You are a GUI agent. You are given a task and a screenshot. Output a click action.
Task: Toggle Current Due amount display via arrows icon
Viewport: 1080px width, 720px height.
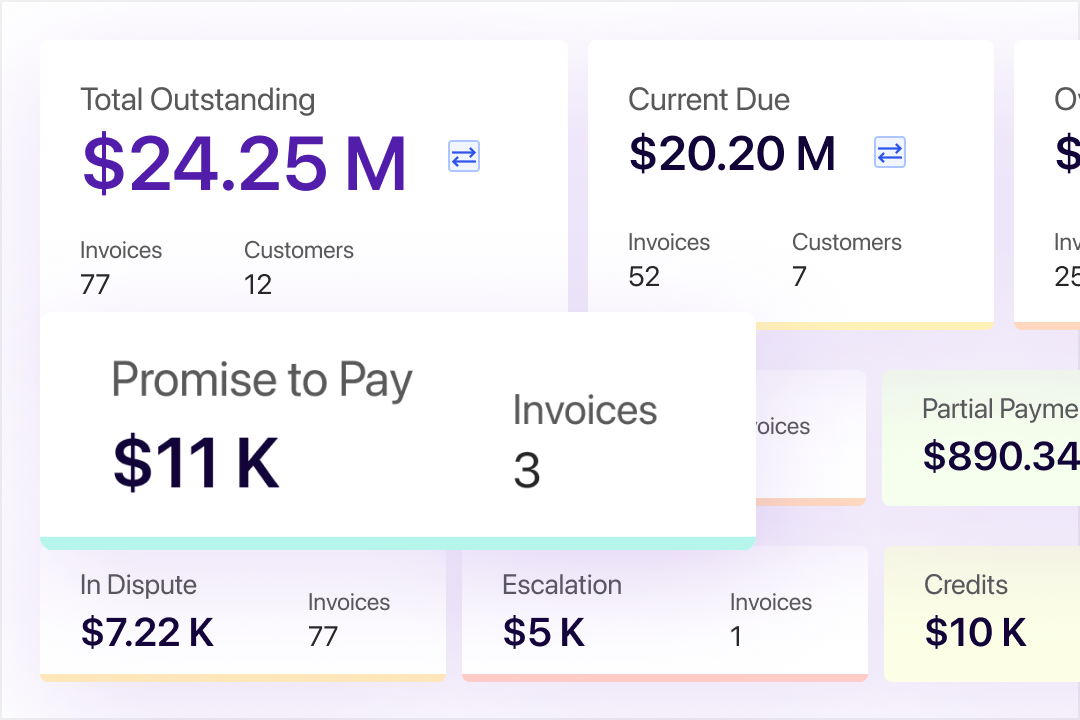pos(889,152)
